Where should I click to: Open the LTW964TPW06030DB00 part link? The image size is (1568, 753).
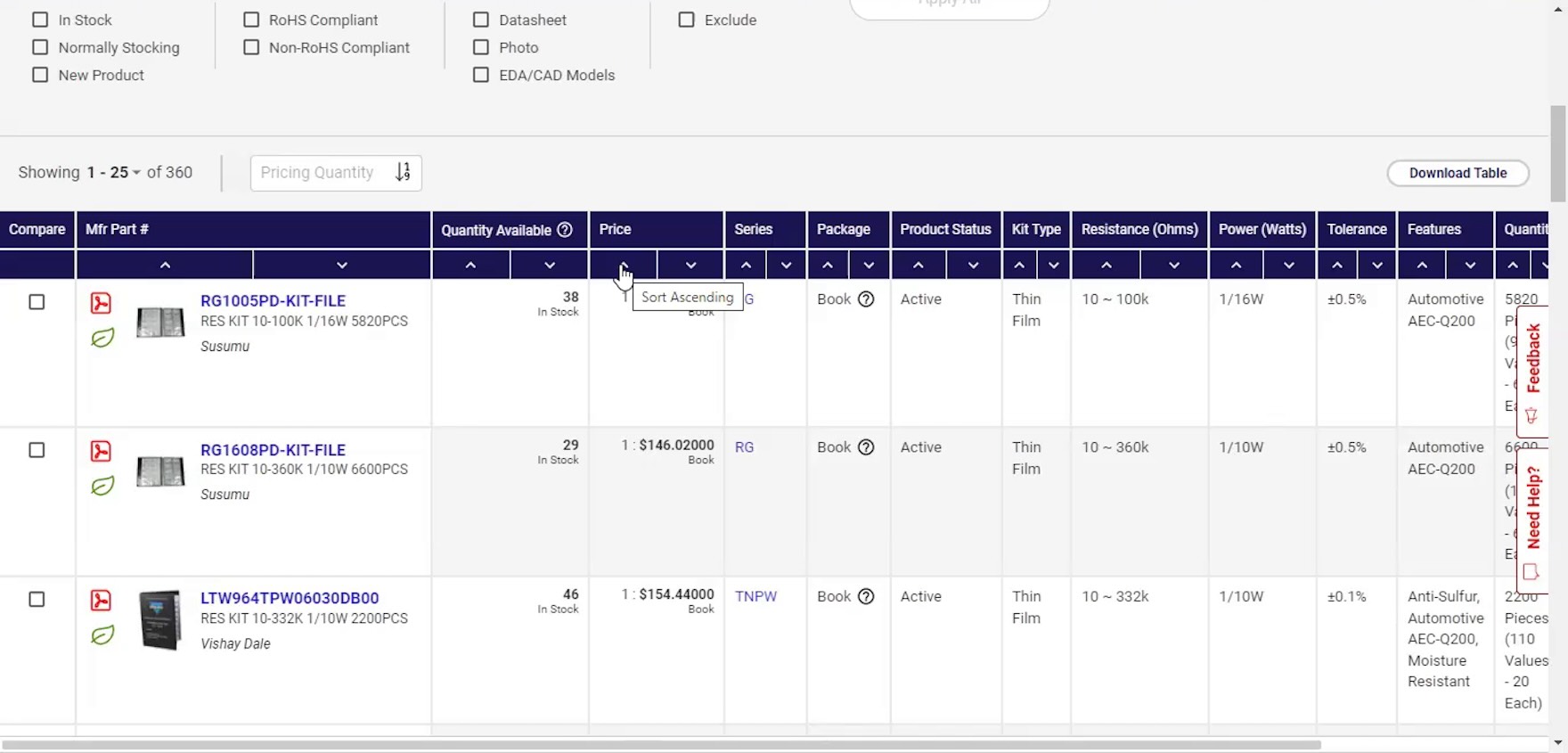(290, 598)
